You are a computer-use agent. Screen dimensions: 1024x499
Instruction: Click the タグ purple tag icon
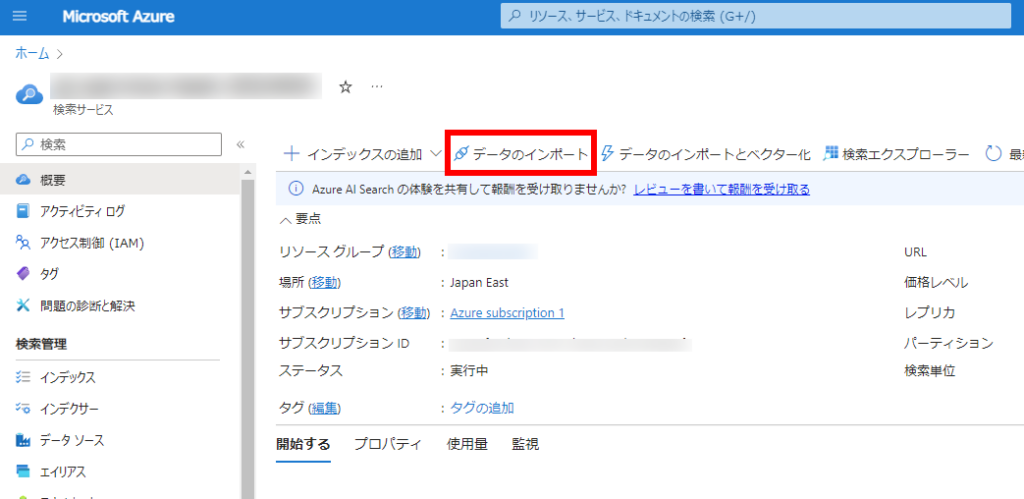point(24,274)
